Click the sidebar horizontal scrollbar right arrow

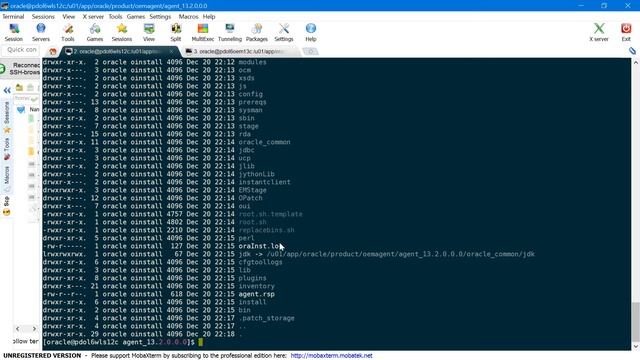tap(34, 329)
